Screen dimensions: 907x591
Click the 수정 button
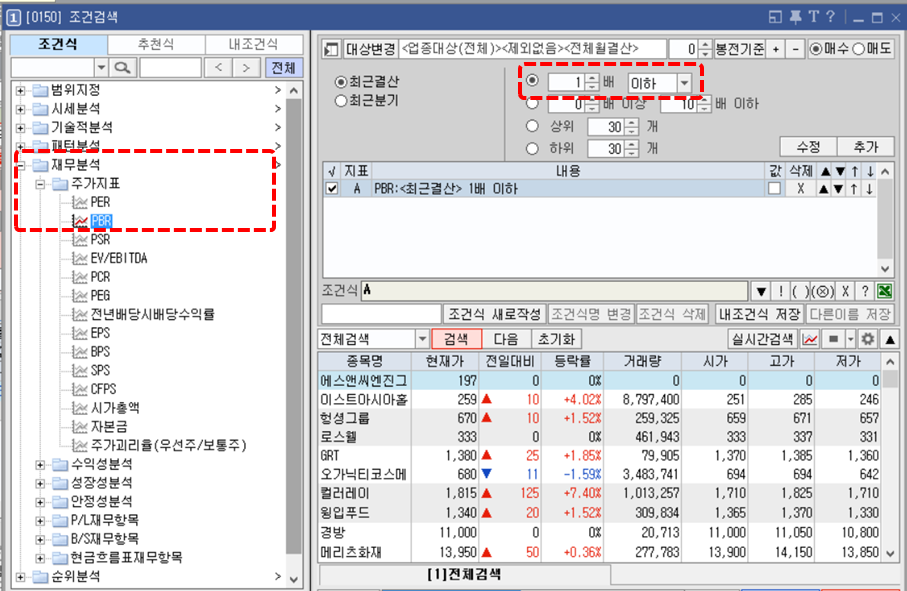click(808, 147)
